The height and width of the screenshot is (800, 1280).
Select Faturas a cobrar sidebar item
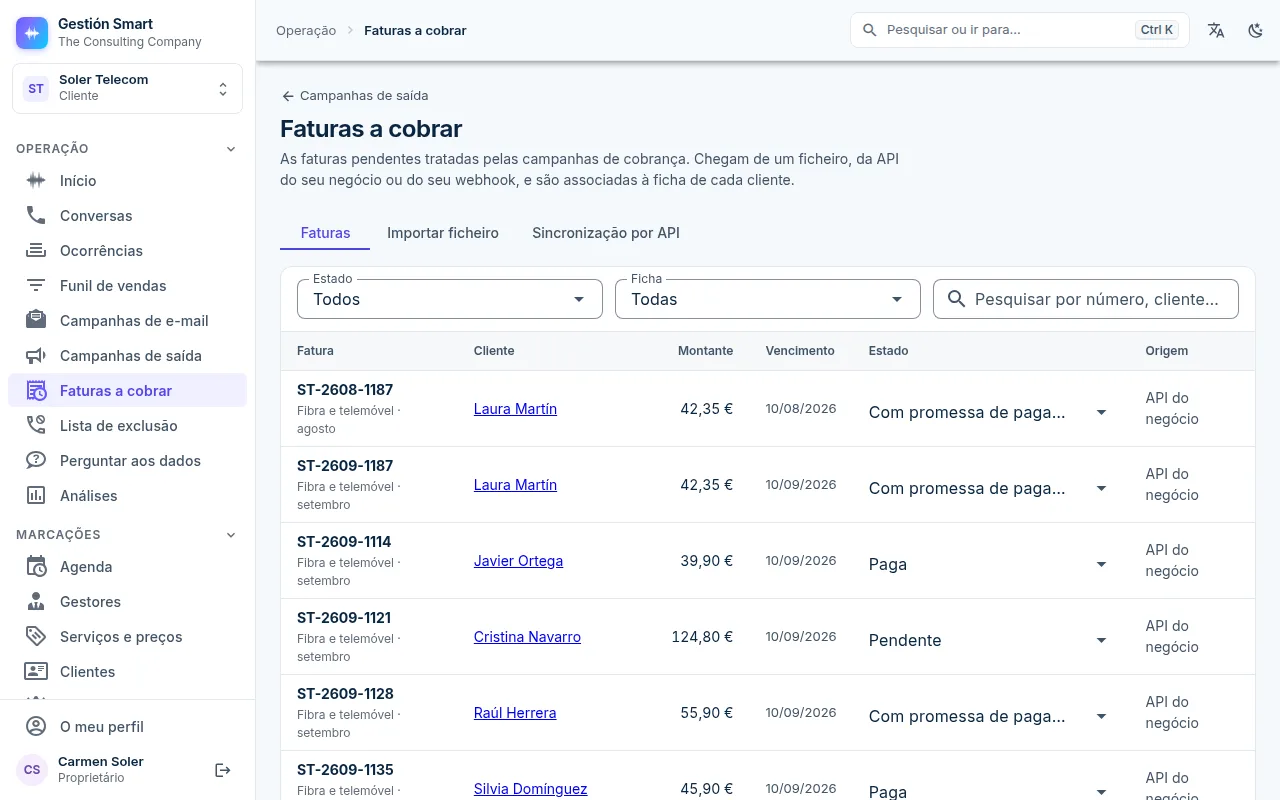(127, 391)
